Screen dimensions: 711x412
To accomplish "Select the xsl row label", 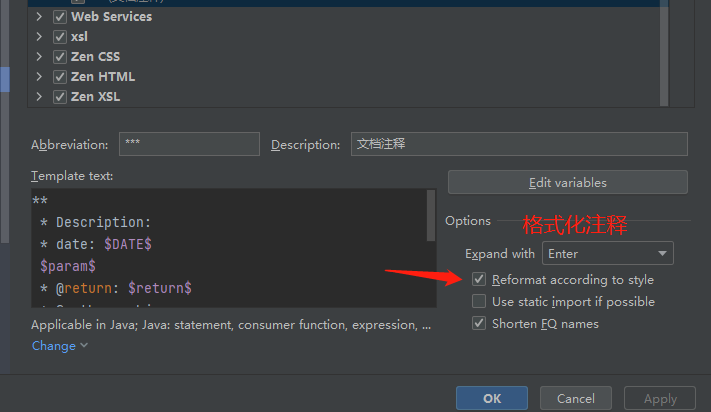I will [x=79, y=37].
